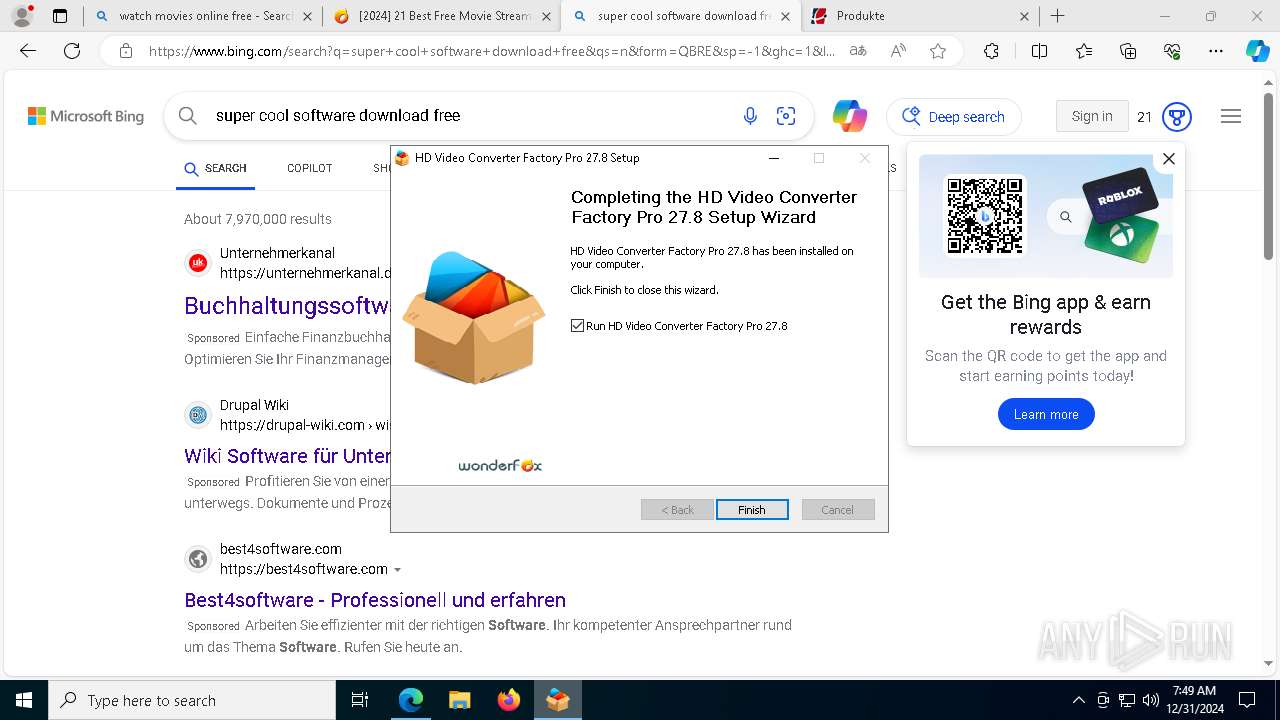Click the taskbar search box

[192, 700]
